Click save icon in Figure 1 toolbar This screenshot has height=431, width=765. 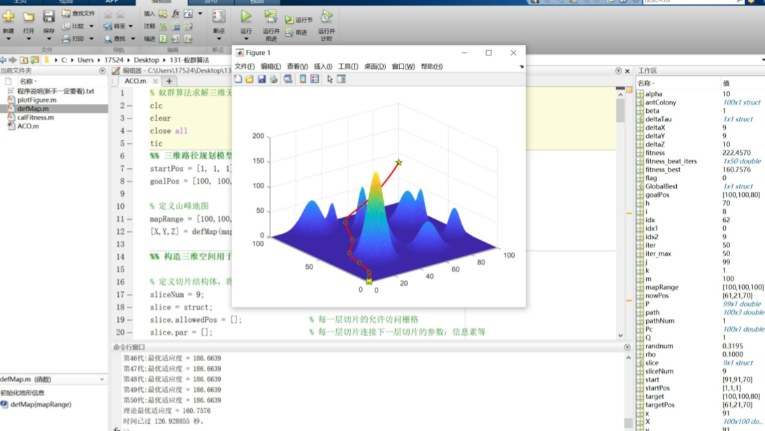[x=262, y=79]
